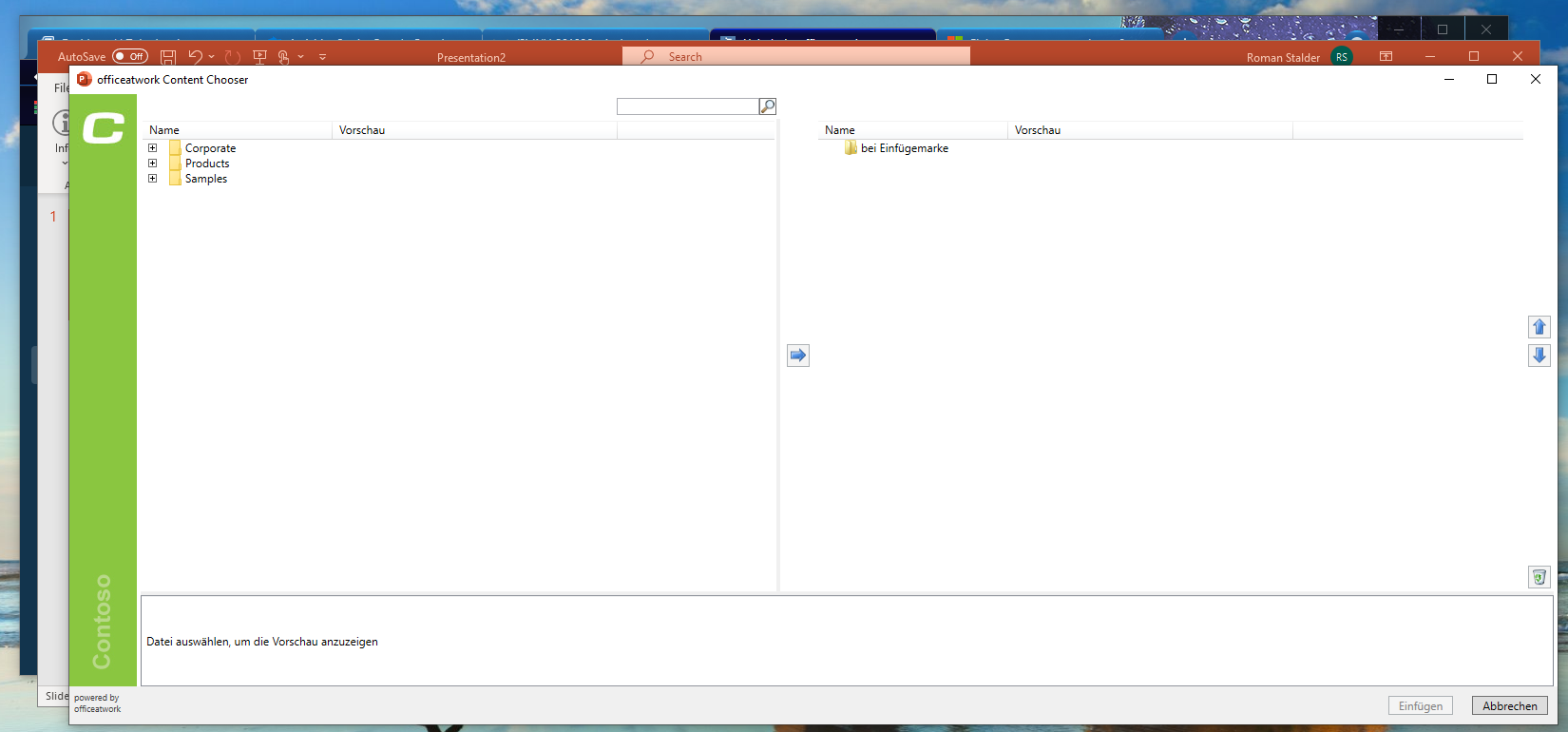Screen dimensions: 1568x732
Task: Click the right pane Vorschau column header
Action: click(1150, 130)
